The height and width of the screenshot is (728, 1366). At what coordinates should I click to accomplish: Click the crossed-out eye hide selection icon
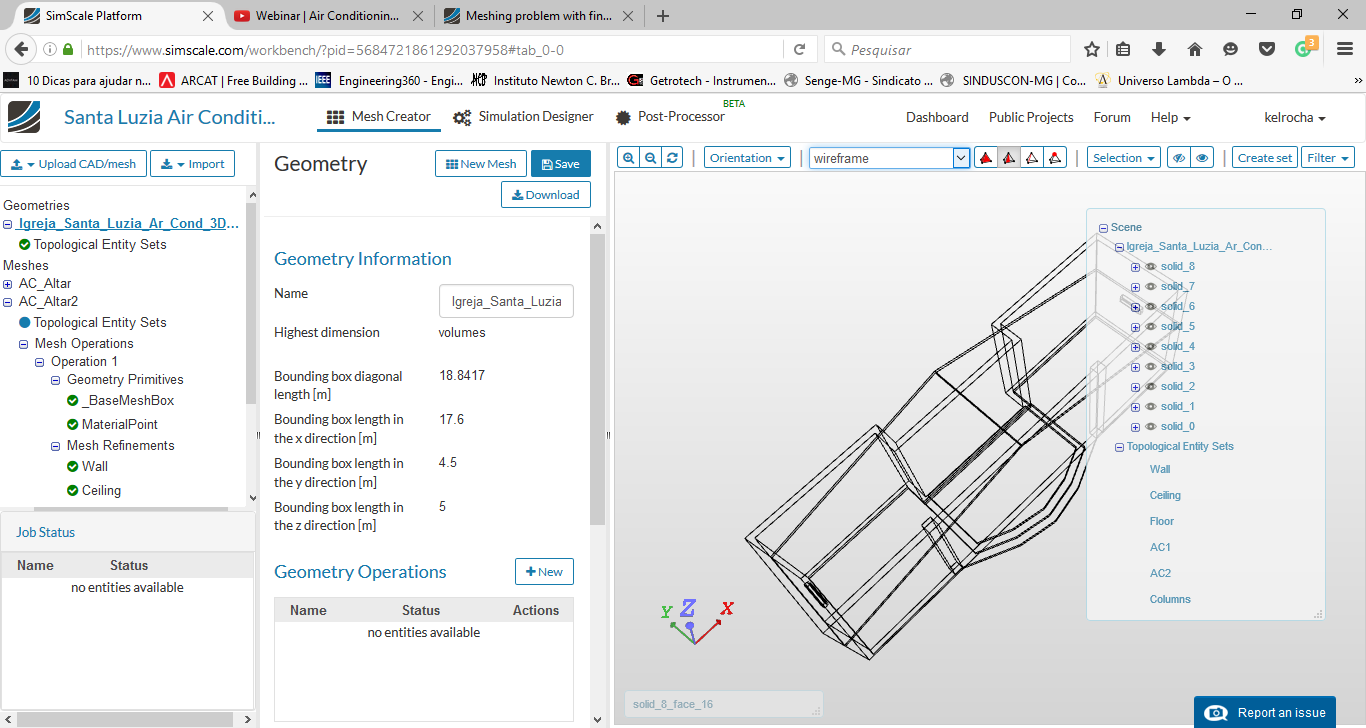coord(1179,158)
